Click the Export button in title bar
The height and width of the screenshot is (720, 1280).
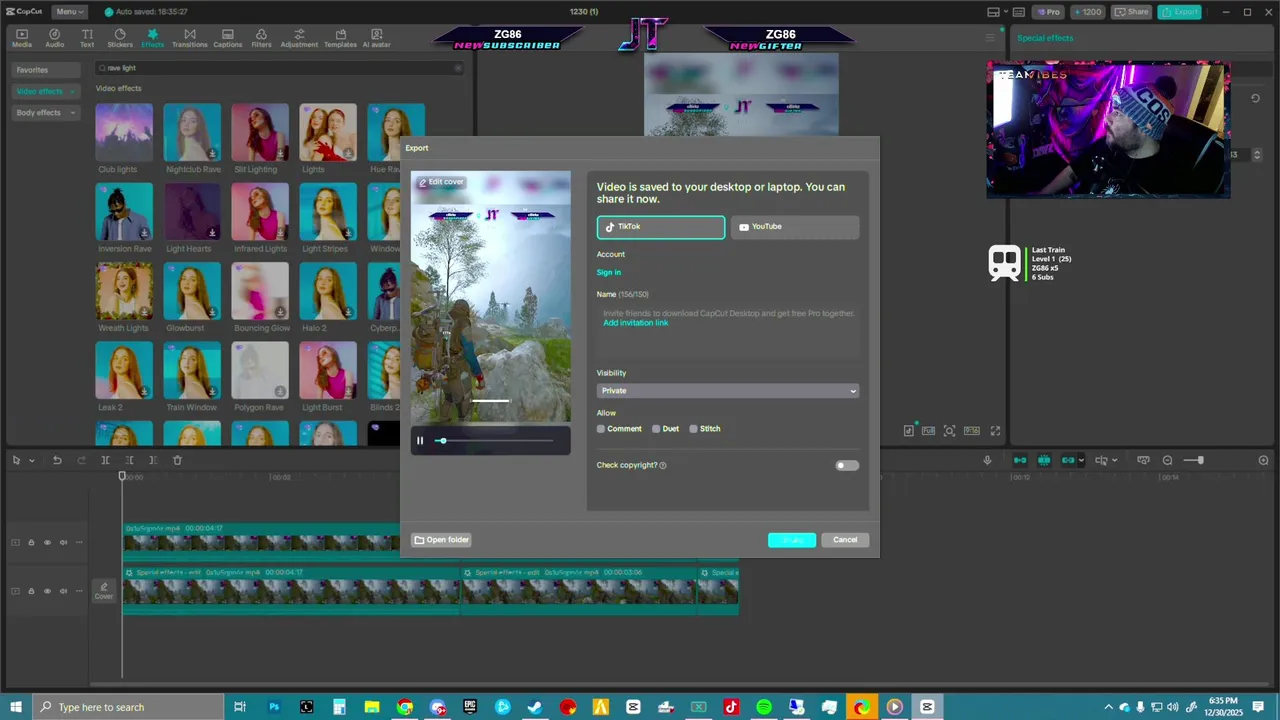[x=1180, y=12]
